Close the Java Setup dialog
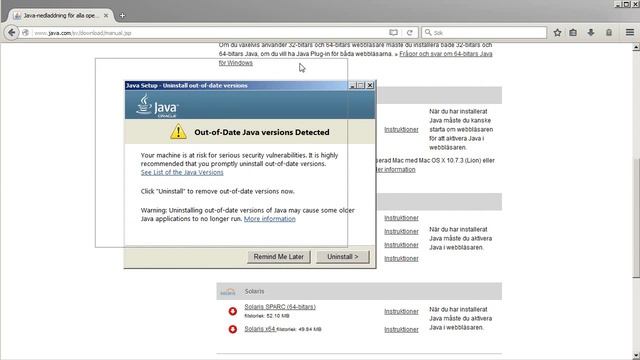 point(370,85)
